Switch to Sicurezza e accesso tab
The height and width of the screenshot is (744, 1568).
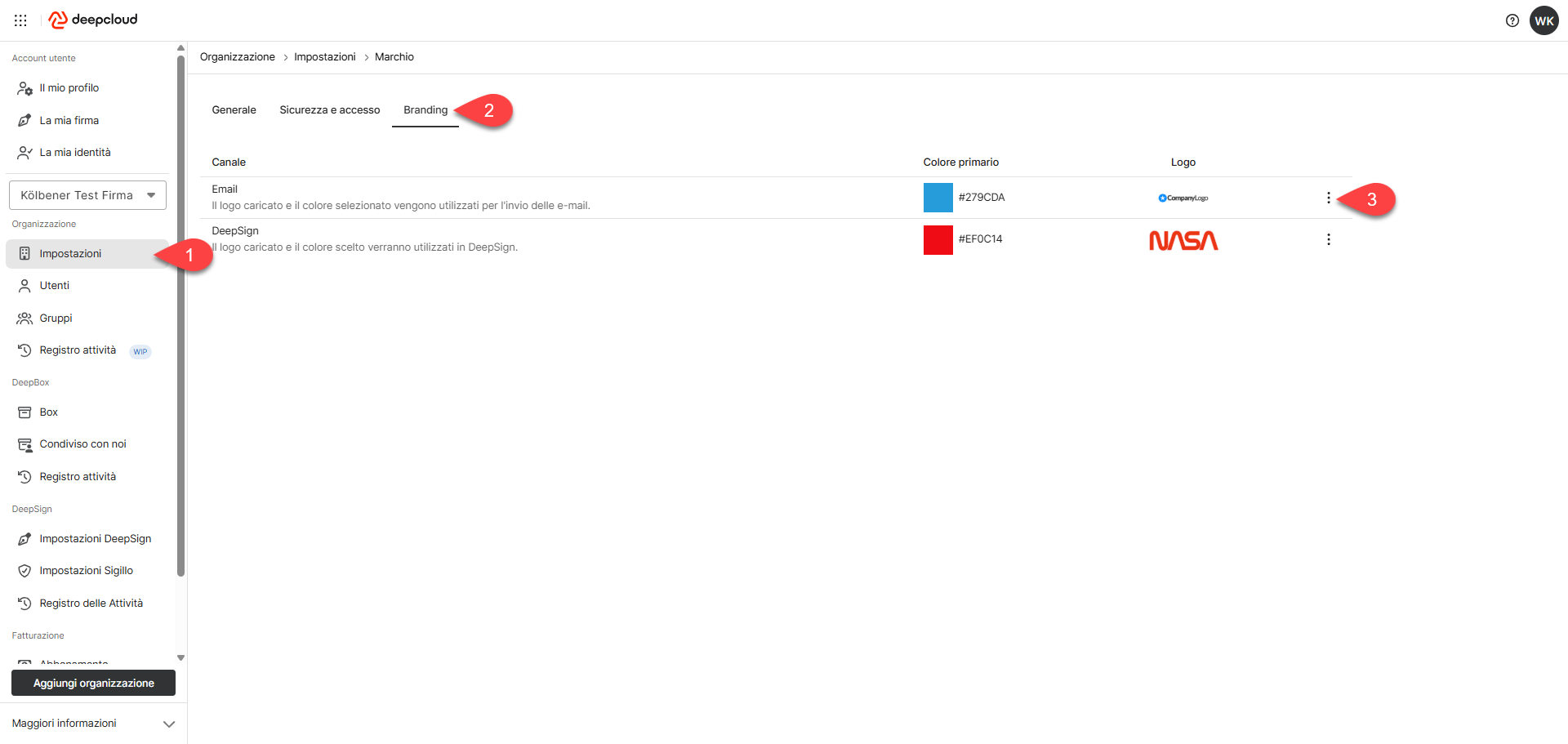(x=329, y=110)
